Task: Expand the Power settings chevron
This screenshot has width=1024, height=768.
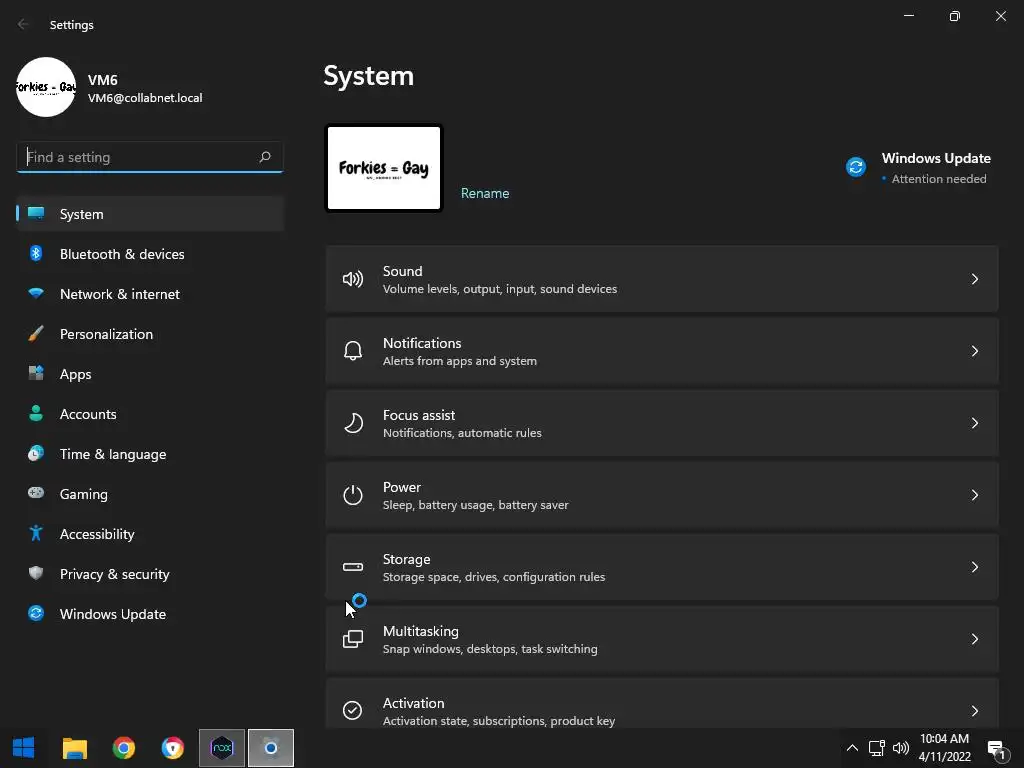Action: (x=974, y=495)
